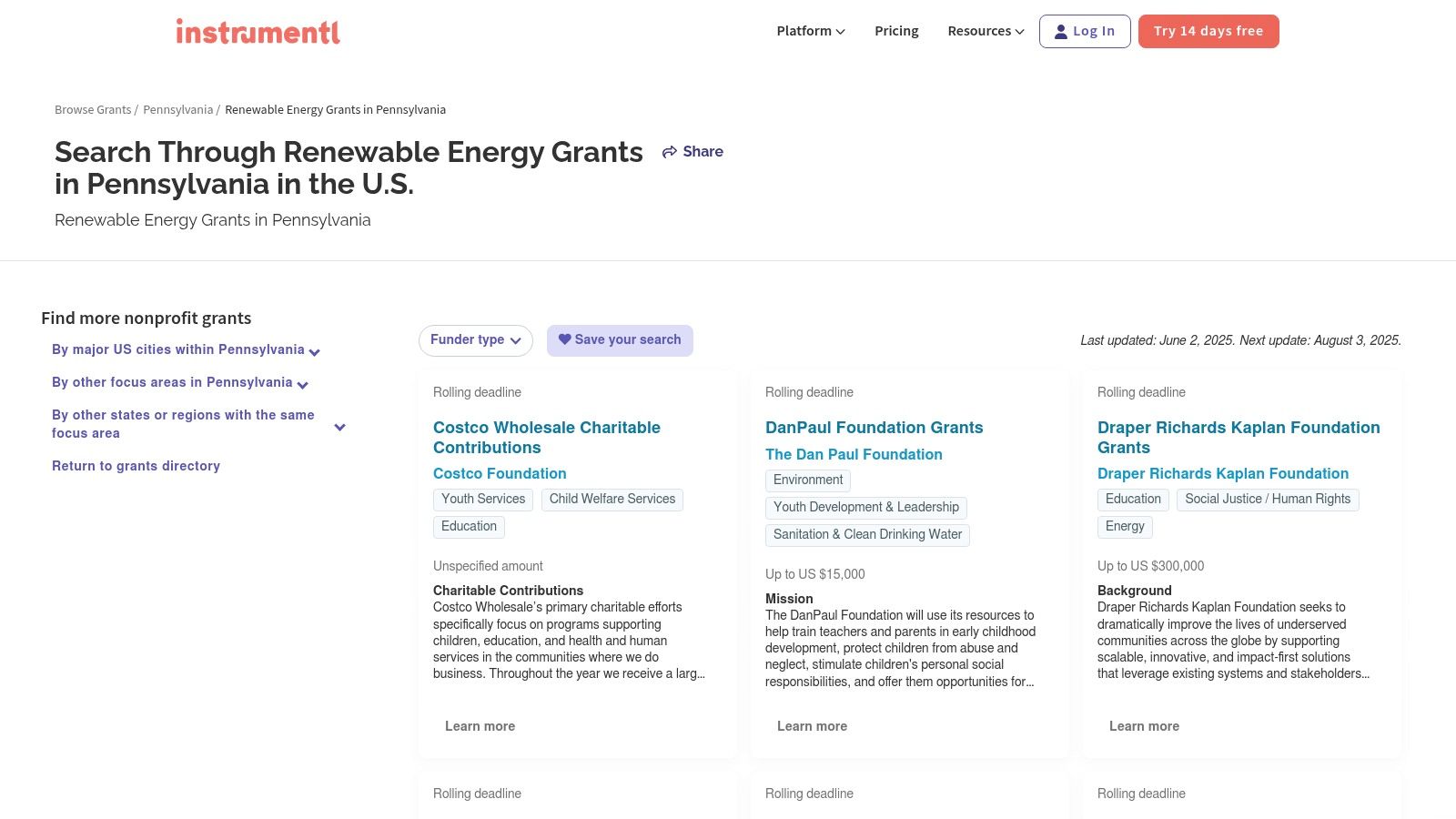1456x819 pixels.
Task: Click Browse Grants in the breadcrumb
Action: [93, 109]
